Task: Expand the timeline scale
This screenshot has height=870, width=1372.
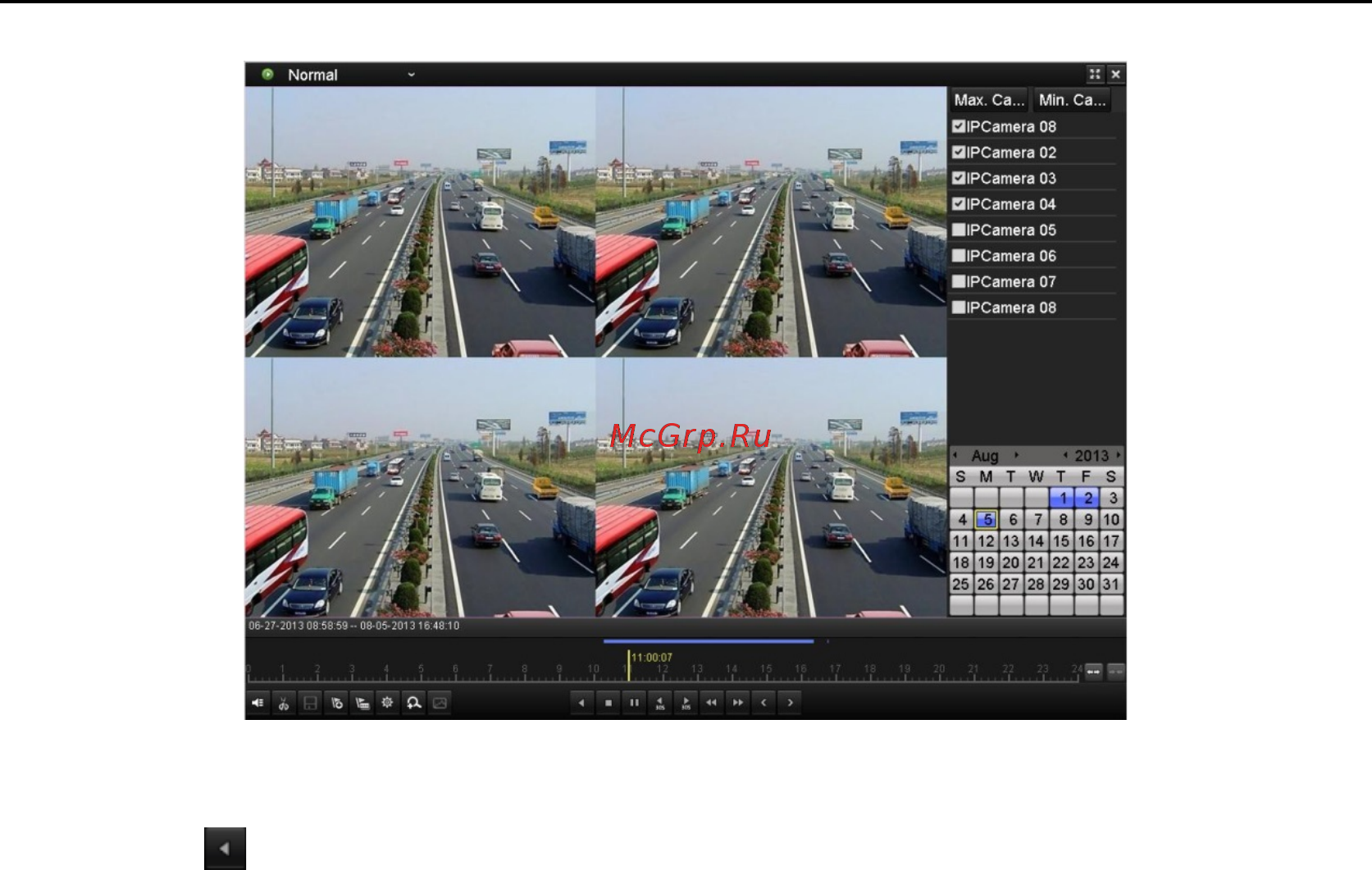Action: pos(1094,672)
